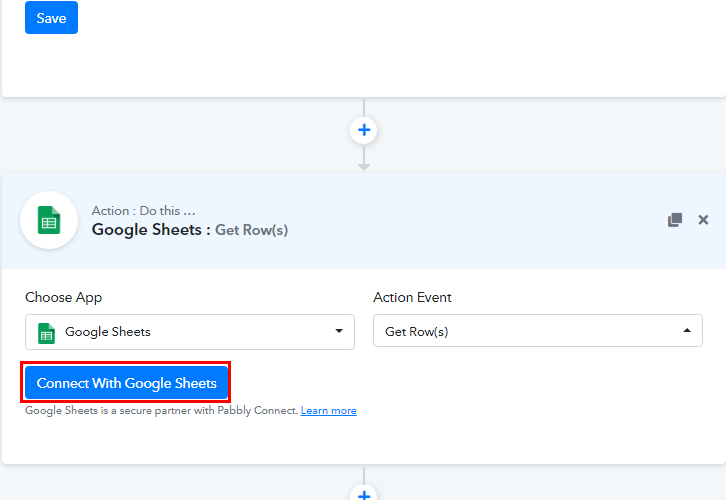Remove the Google Sheets action step
This screenshot has width=726, height=500.
(703, 220)
